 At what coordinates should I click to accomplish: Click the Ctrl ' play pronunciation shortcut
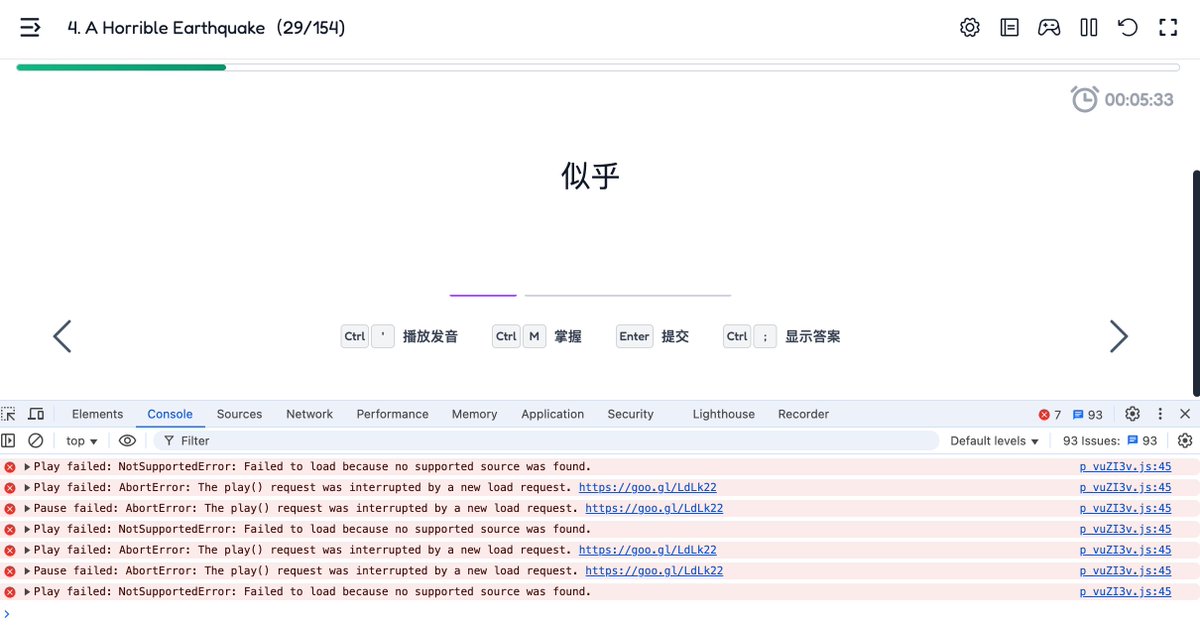pos(399,336)
